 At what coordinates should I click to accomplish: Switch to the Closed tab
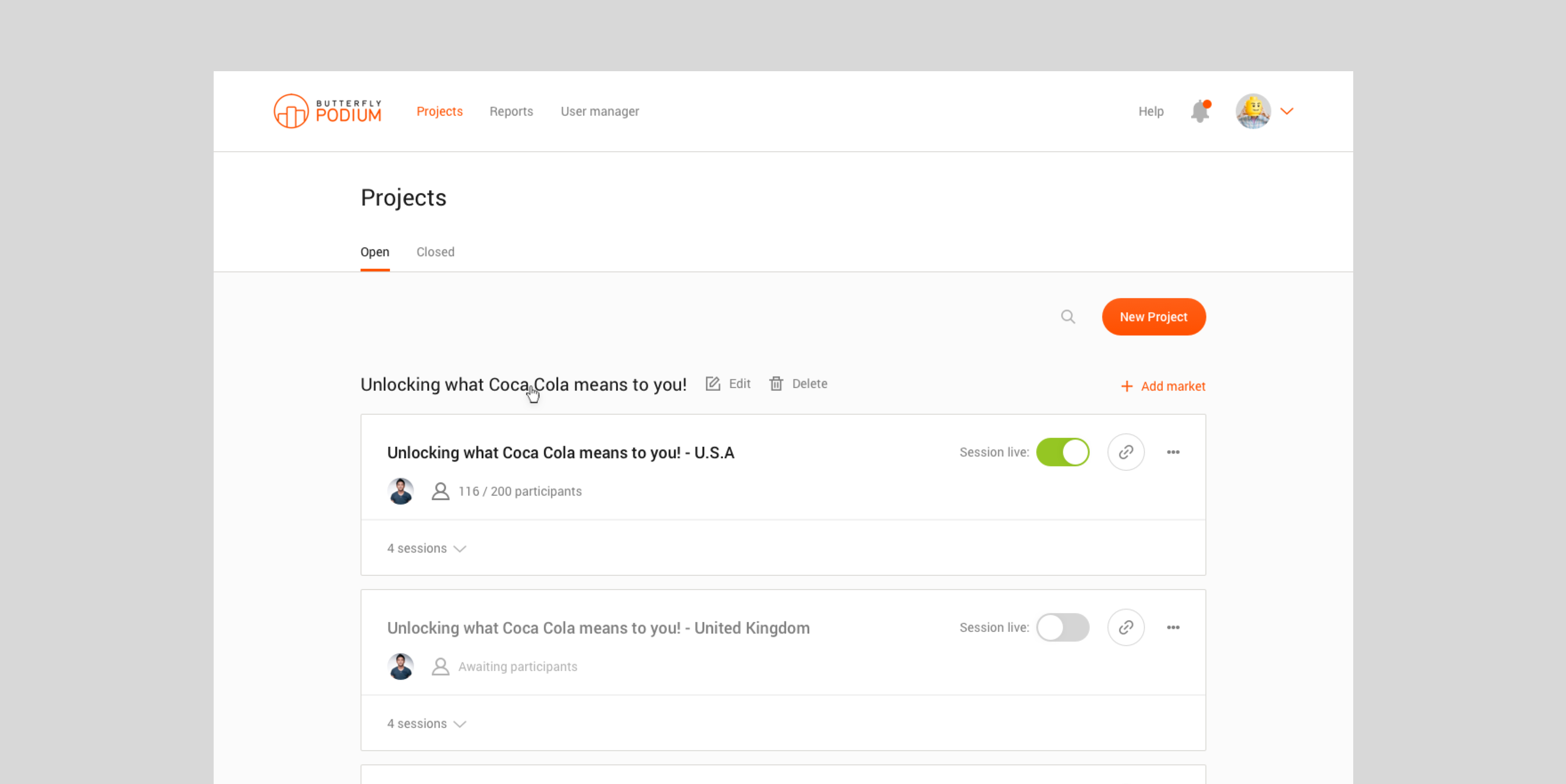coord(435,251)
